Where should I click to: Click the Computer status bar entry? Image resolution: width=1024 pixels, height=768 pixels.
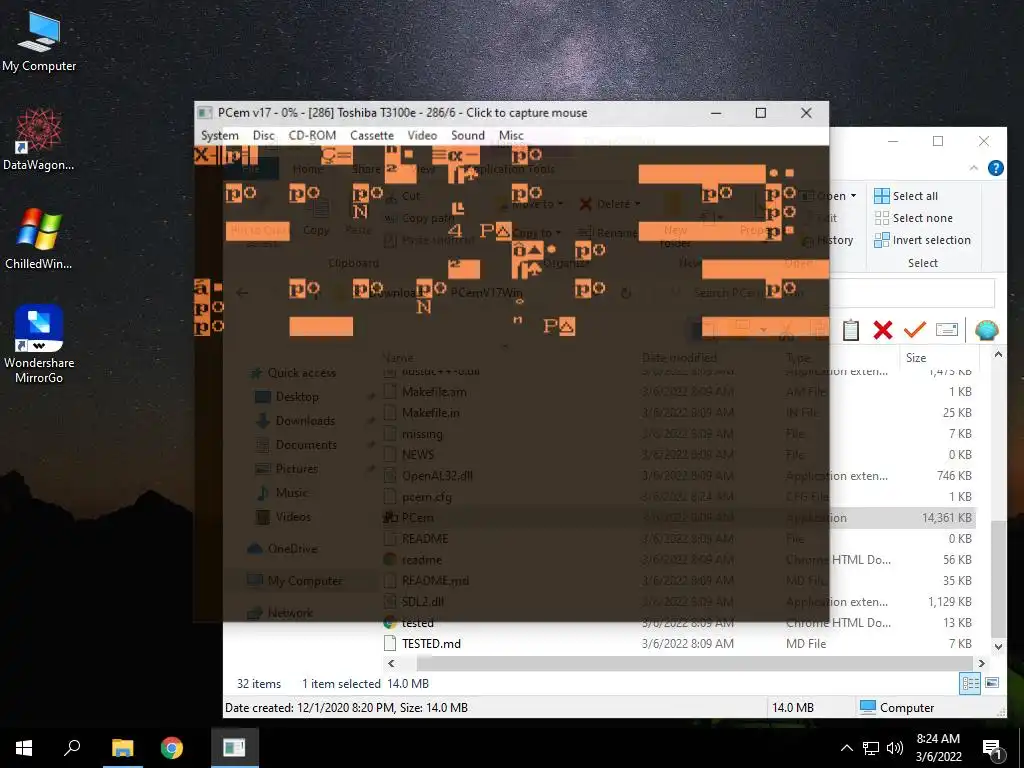click(x=897, y=708)
